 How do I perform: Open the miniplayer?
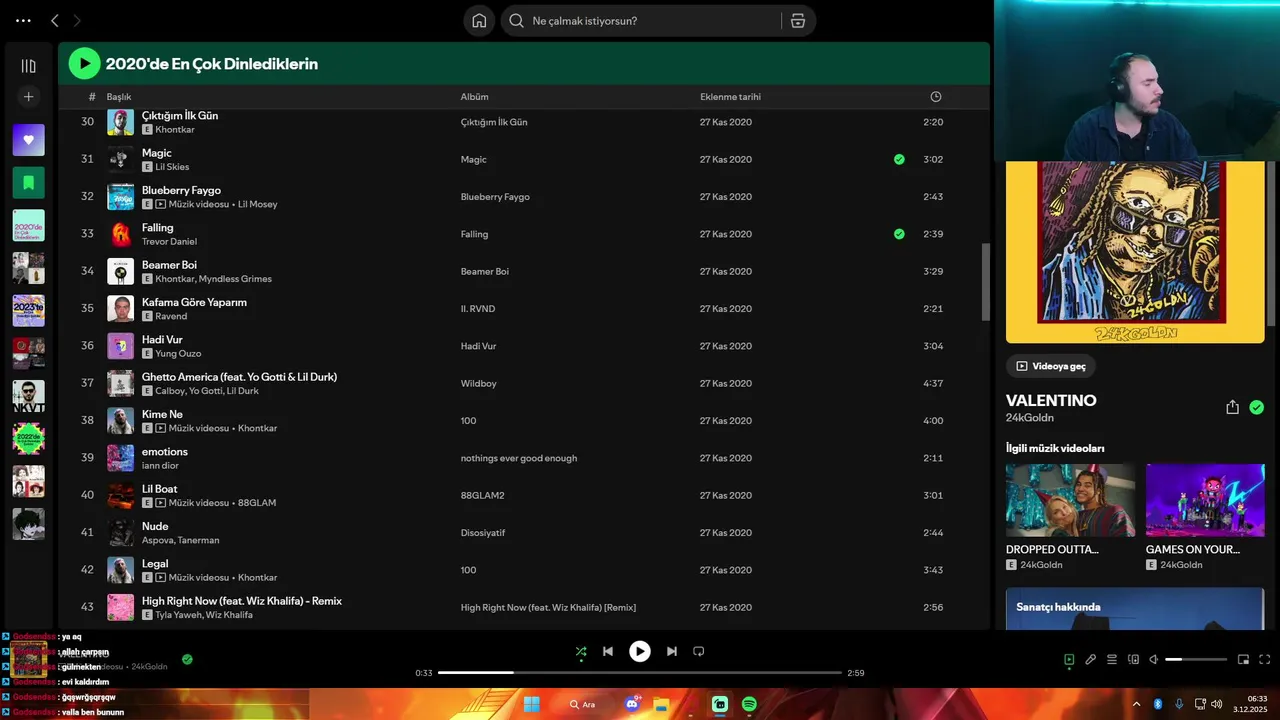(x=1243, y=660)
